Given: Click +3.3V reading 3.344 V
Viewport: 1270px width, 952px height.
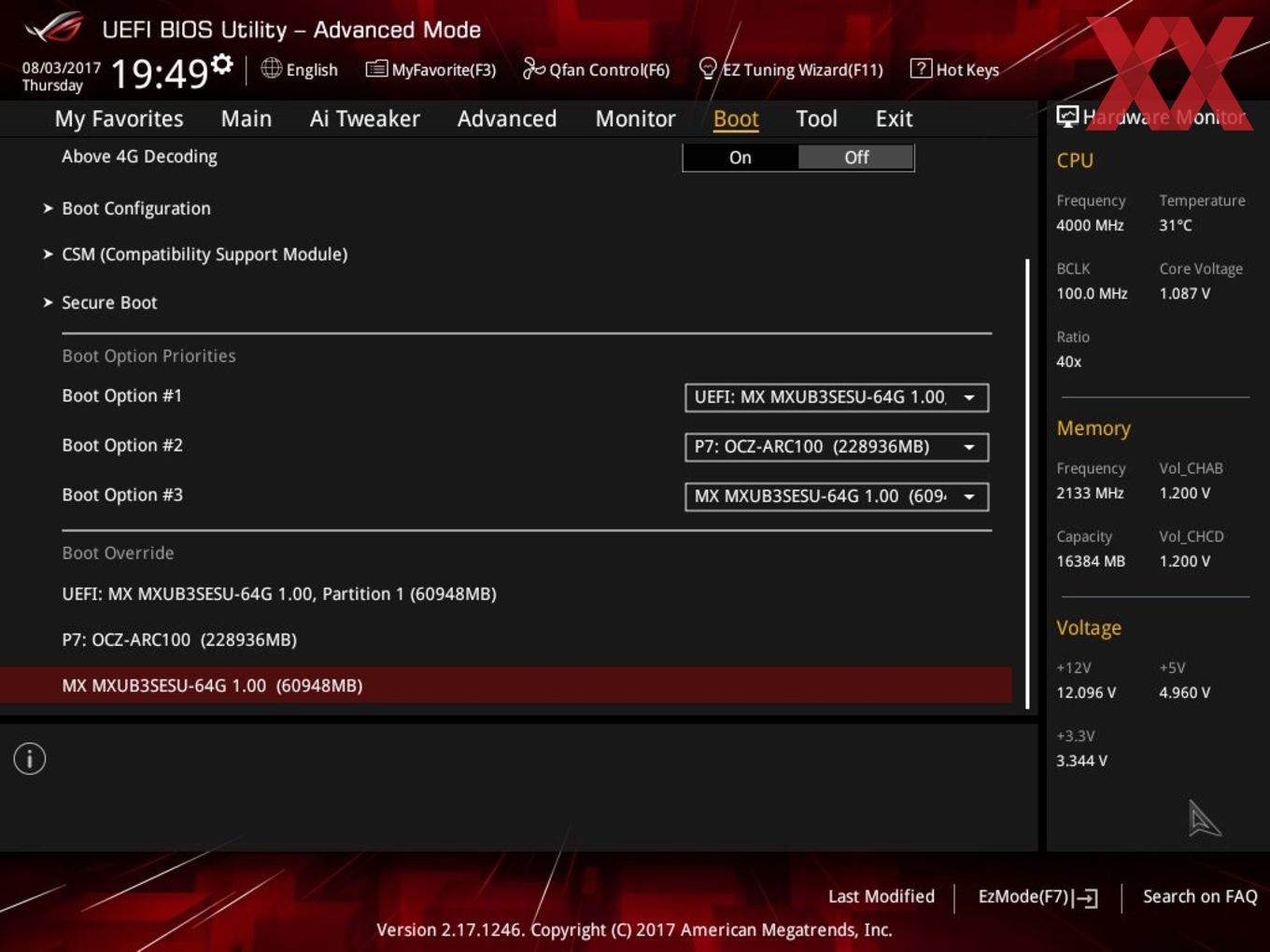Looking at the screenshot, I should pos(1081,761).
